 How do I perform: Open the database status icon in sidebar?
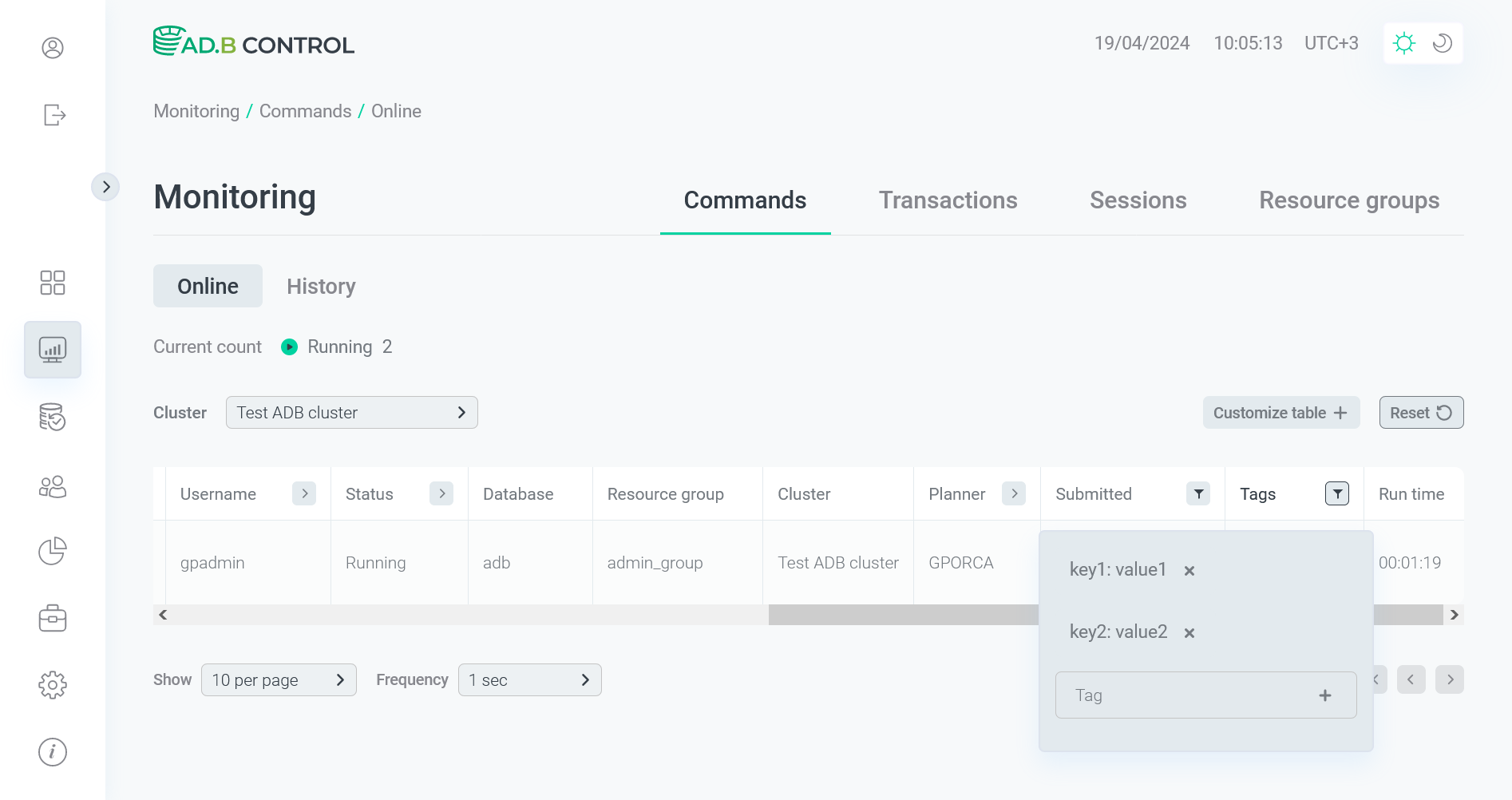[52, 417]
